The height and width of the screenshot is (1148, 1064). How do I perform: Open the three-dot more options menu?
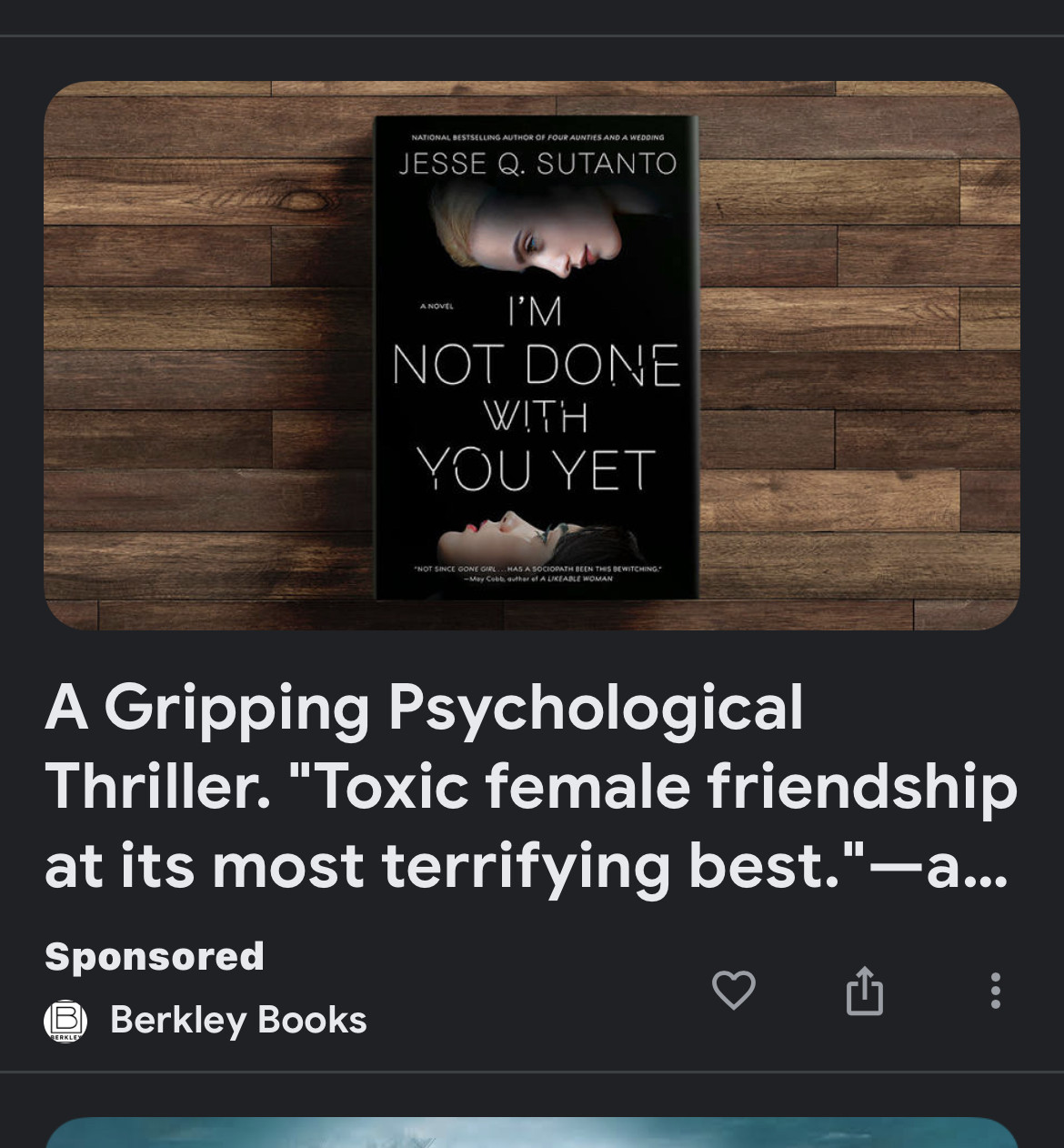point(996,991)
